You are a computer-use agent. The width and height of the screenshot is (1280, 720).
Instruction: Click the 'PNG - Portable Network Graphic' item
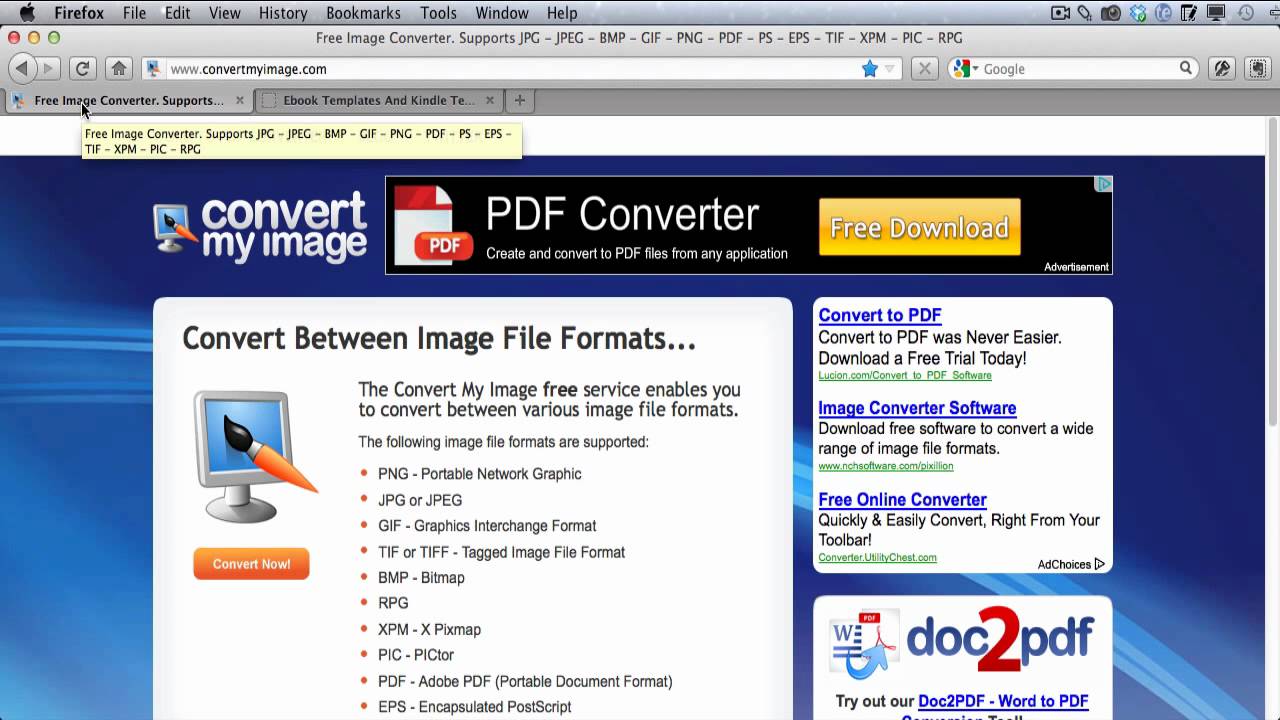point(479,474)
